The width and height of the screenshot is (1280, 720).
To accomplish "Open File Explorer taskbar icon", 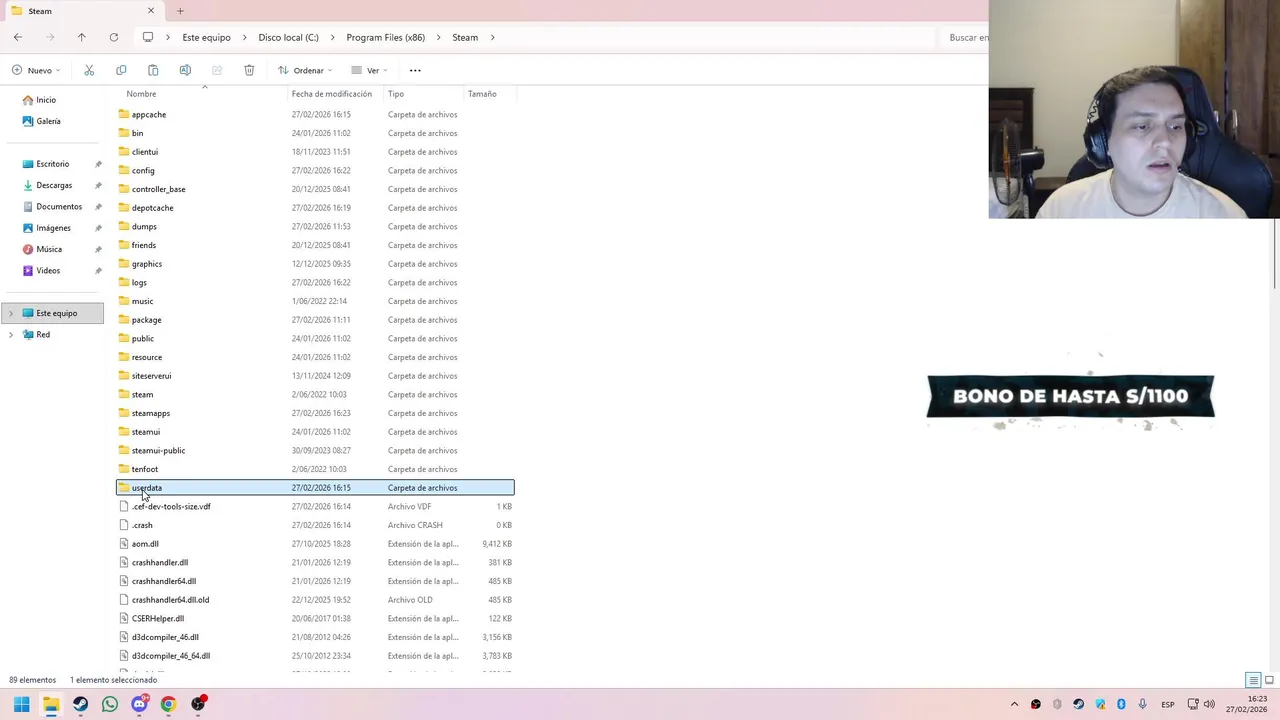I will pyautogui.click(x=51, y=704).
